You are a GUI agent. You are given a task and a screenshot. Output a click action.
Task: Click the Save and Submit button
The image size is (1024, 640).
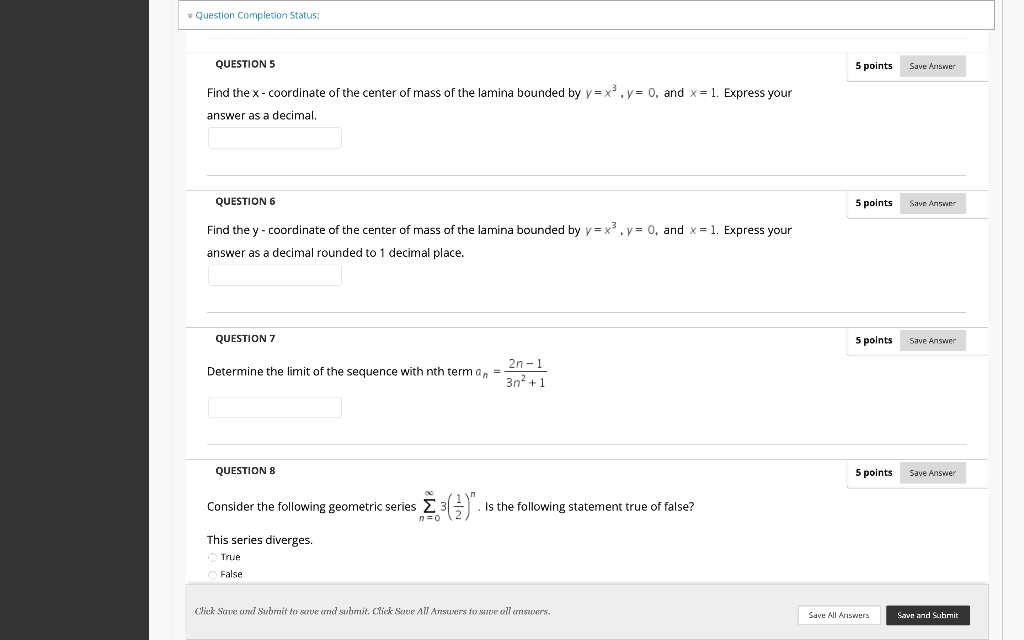pyautogui.click(x=927, y=615)
